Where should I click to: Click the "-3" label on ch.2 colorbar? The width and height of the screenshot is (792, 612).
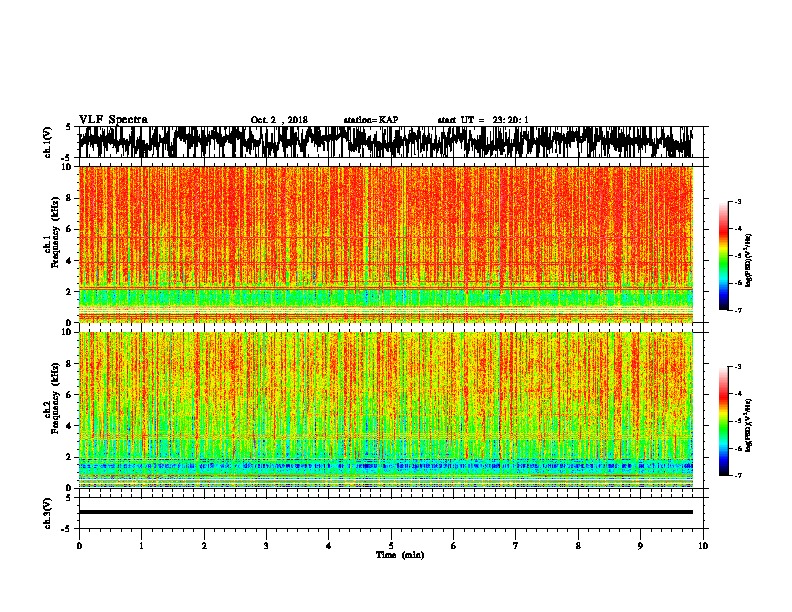pyautogui.click(x=738, y=367)
